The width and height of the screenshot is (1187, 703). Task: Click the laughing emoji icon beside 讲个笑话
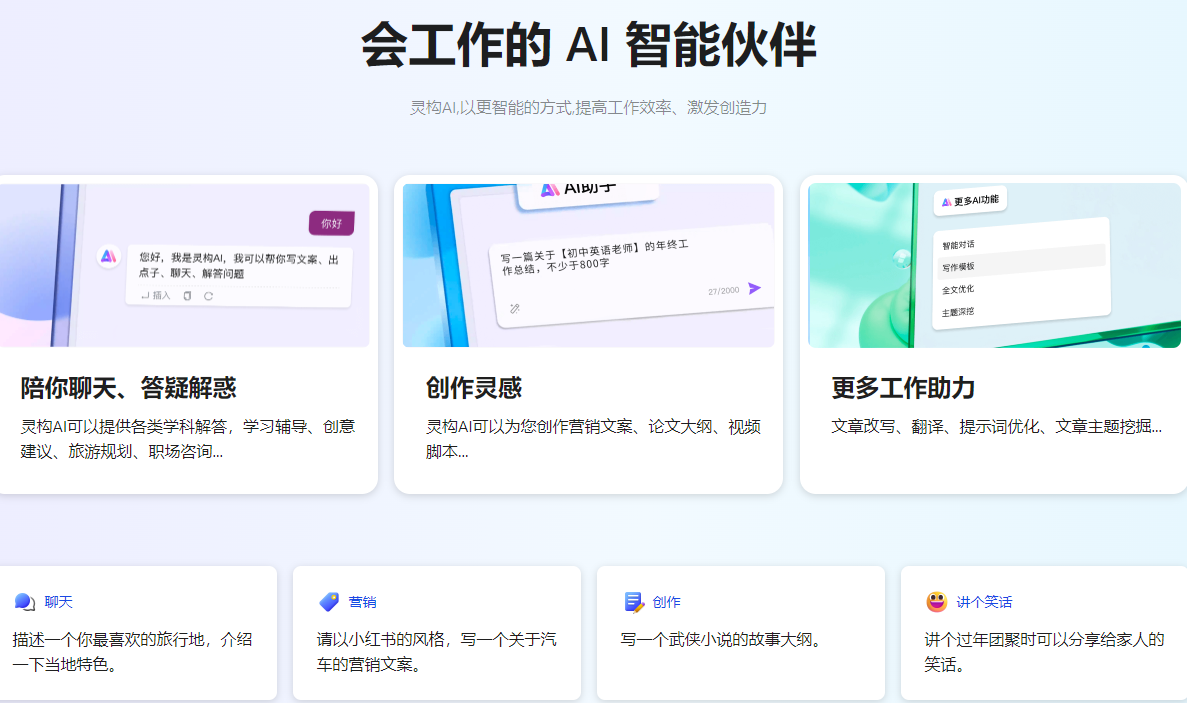(937, 602)
